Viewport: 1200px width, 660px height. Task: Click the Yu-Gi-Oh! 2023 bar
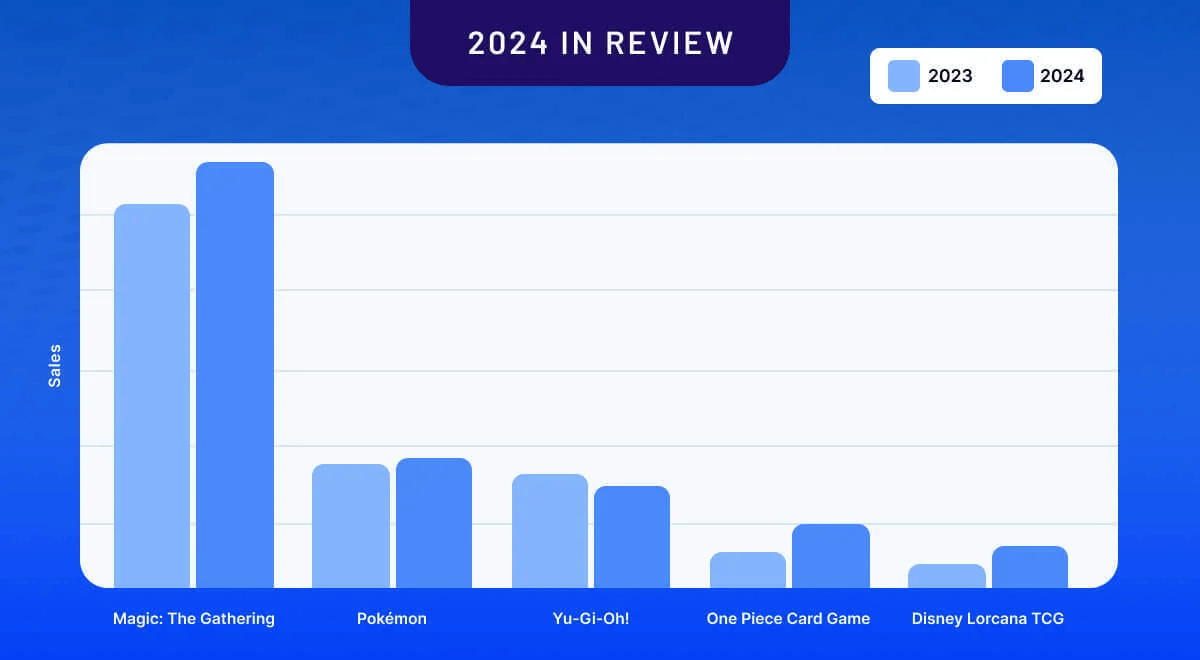pyautogui.click(x=550, y=531)
